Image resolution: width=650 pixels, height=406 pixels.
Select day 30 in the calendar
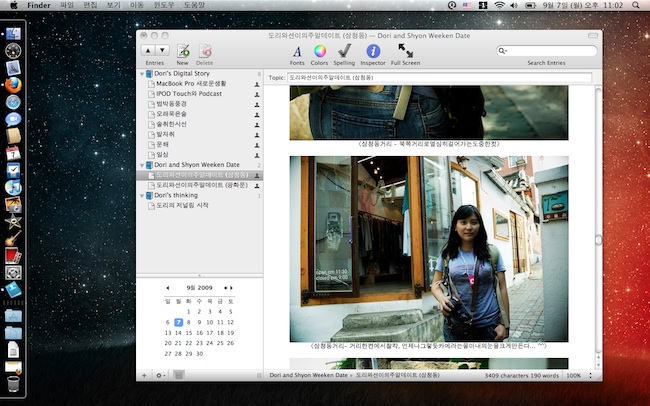coord(199,354)
